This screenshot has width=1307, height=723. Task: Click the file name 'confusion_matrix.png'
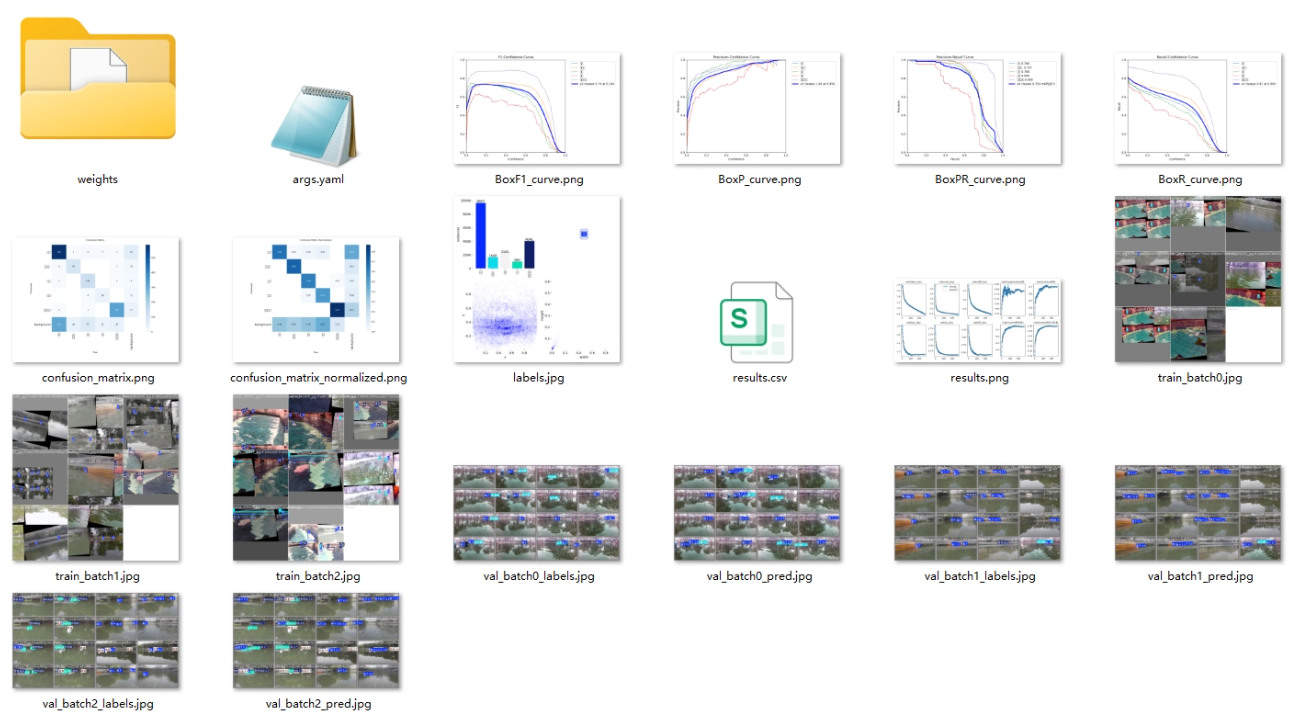97,378
